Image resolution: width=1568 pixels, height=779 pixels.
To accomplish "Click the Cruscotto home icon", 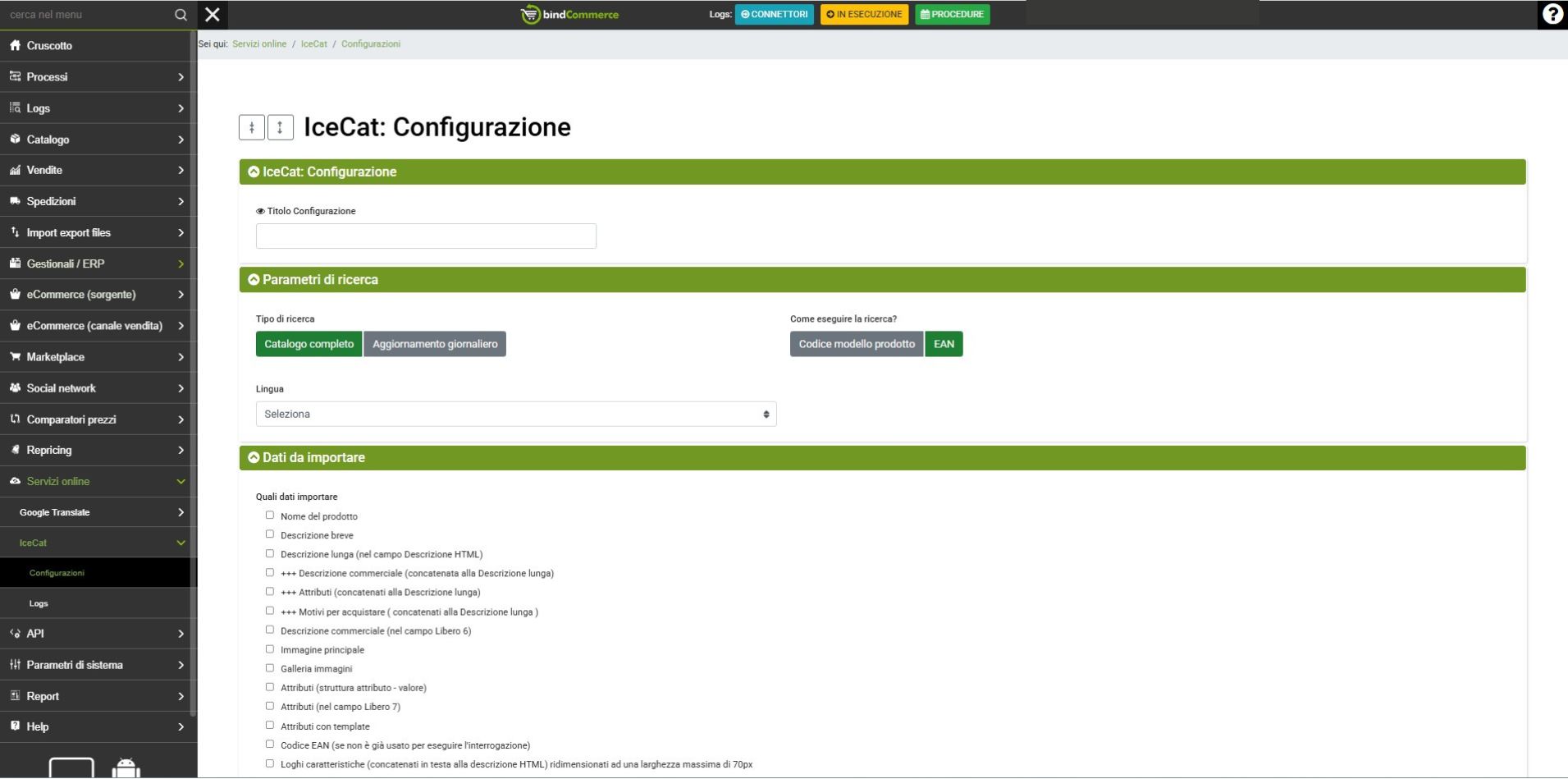I will point(15,46).
